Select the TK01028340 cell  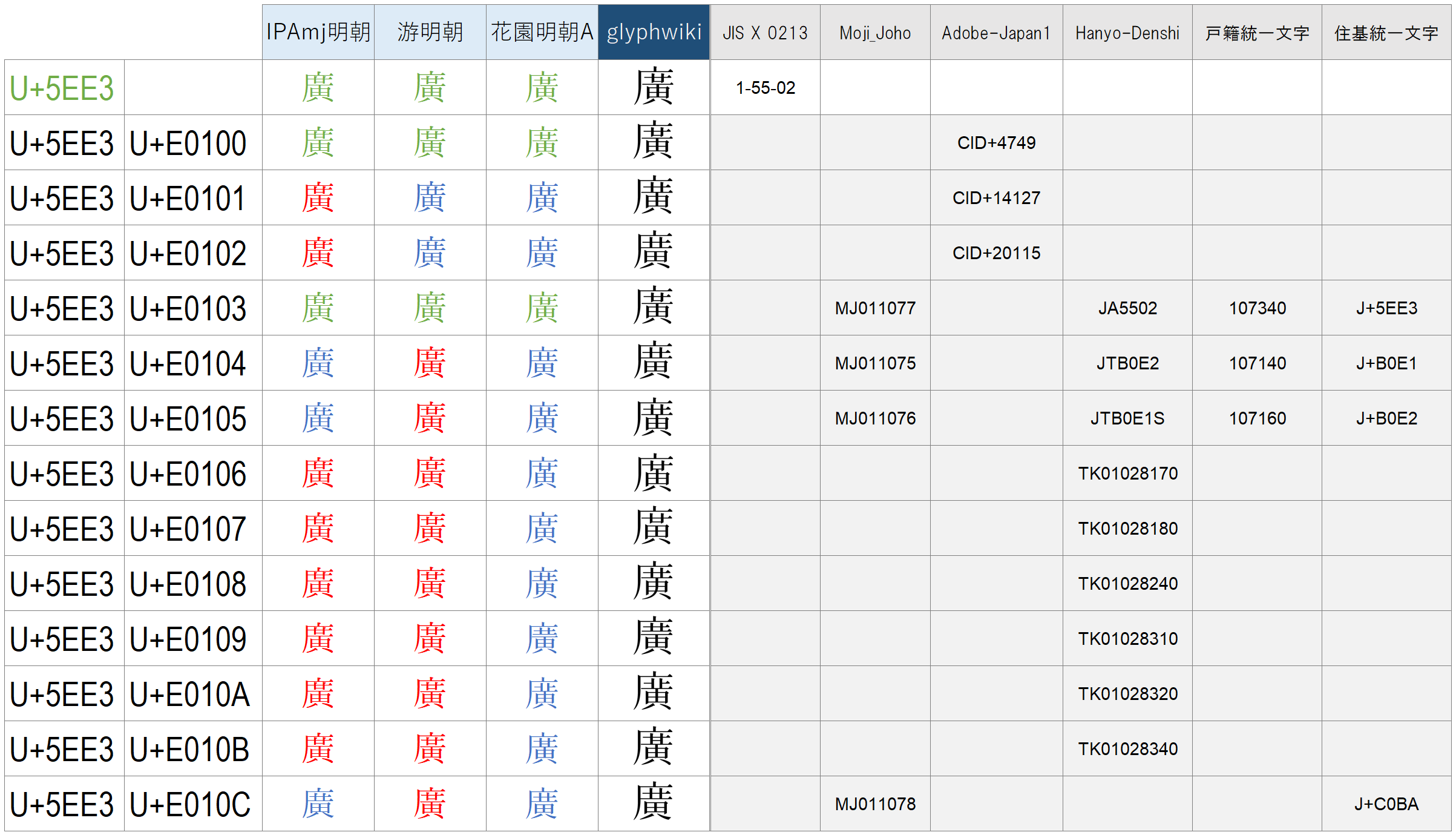(1127, 748)
